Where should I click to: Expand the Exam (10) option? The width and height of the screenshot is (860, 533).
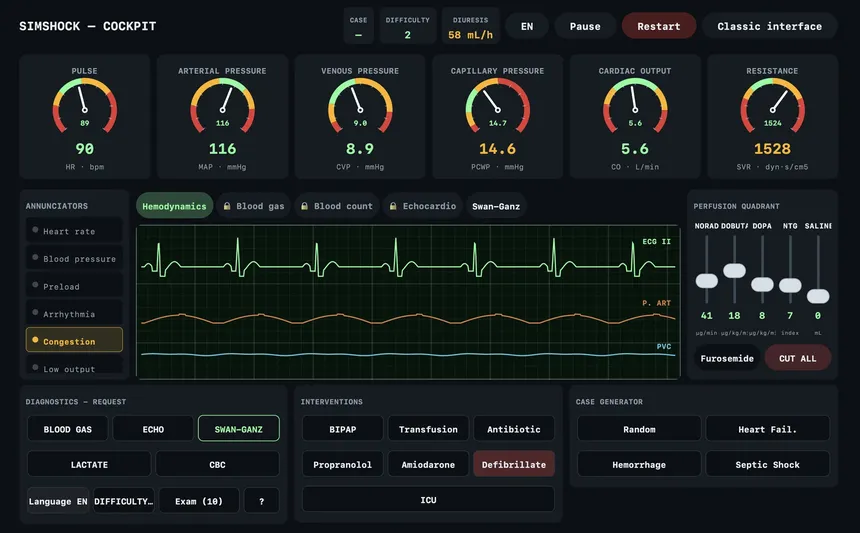pos(199,501)
